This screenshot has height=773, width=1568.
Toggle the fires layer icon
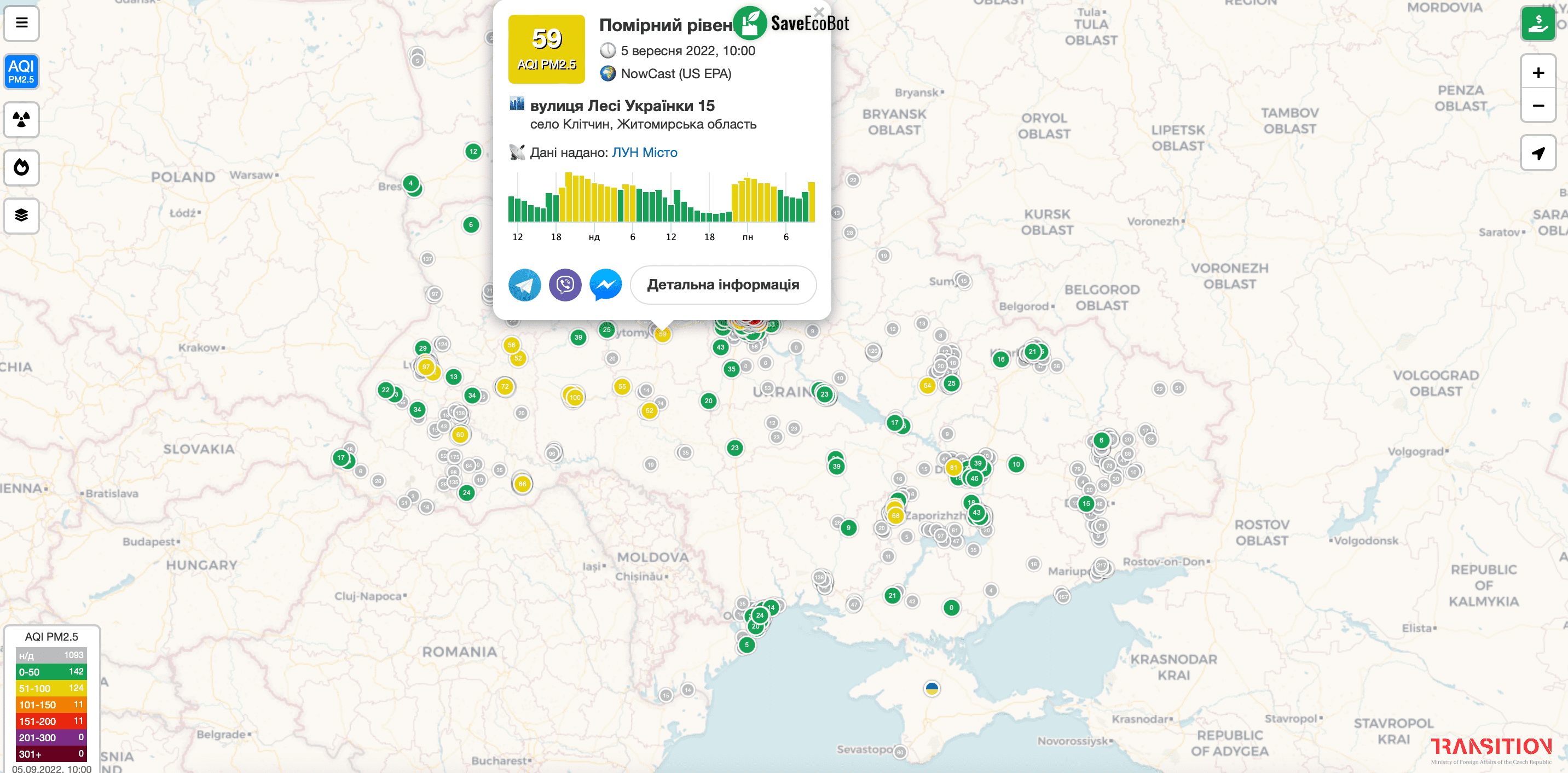21,167
